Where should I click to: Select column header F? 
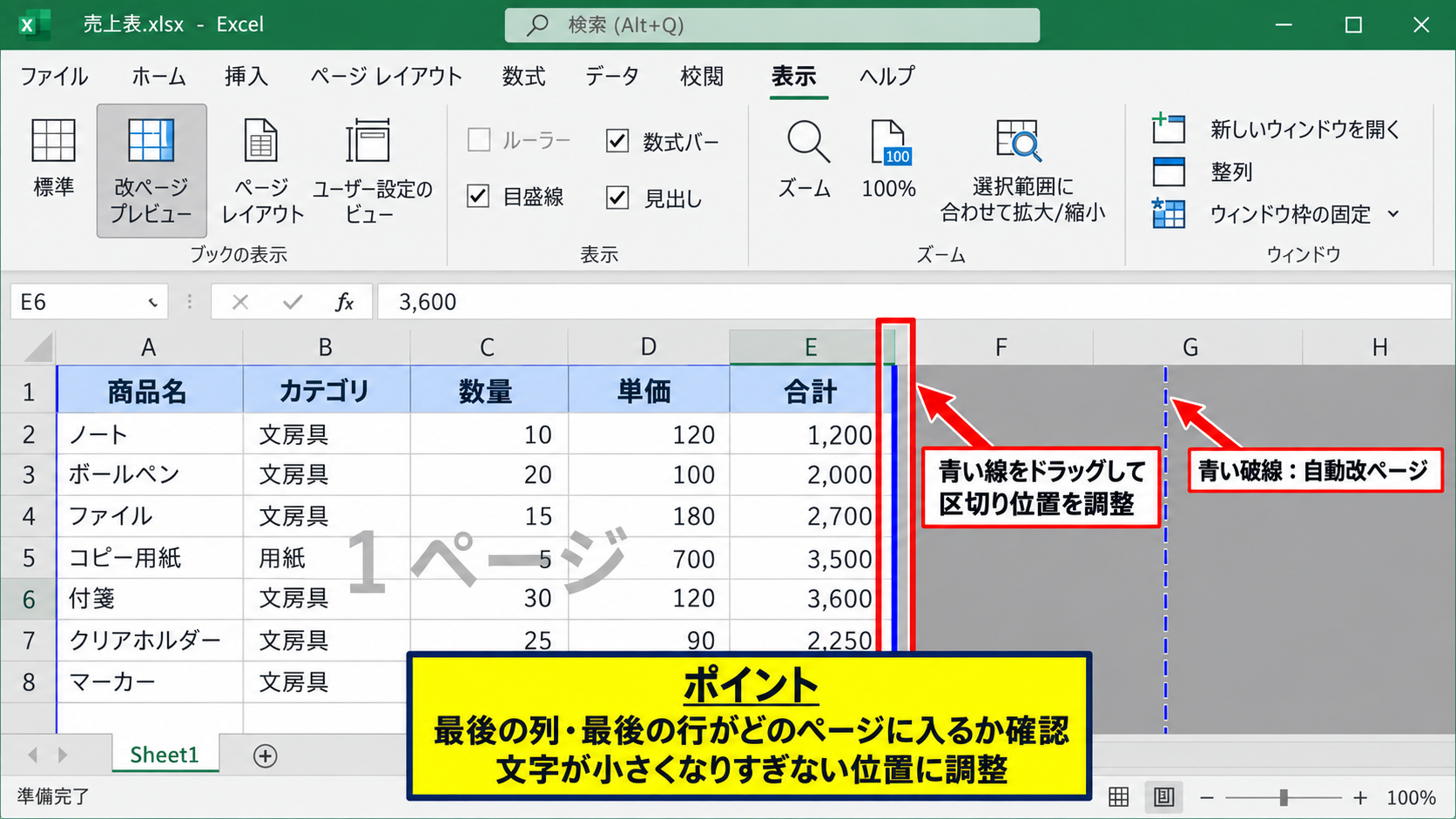pos(1001,347)
